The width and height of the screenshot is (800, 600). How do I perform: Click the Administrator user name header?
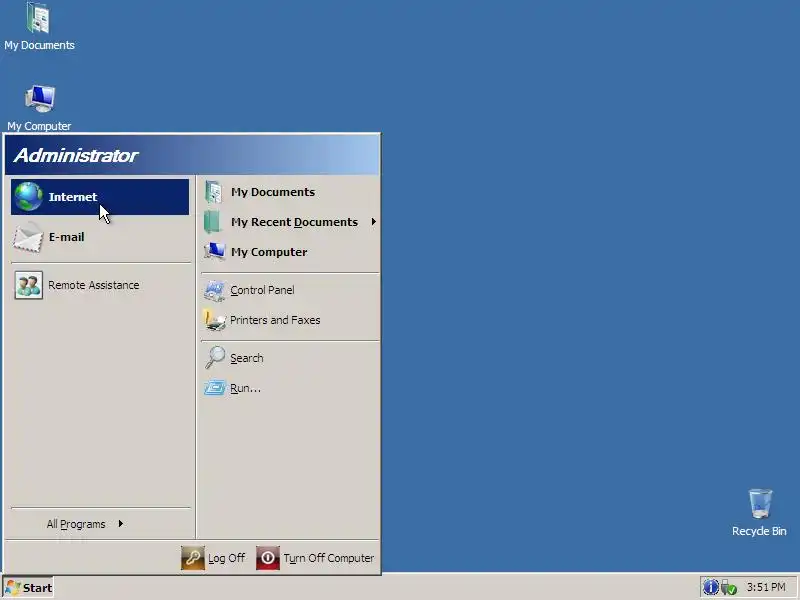pos(76,156)
